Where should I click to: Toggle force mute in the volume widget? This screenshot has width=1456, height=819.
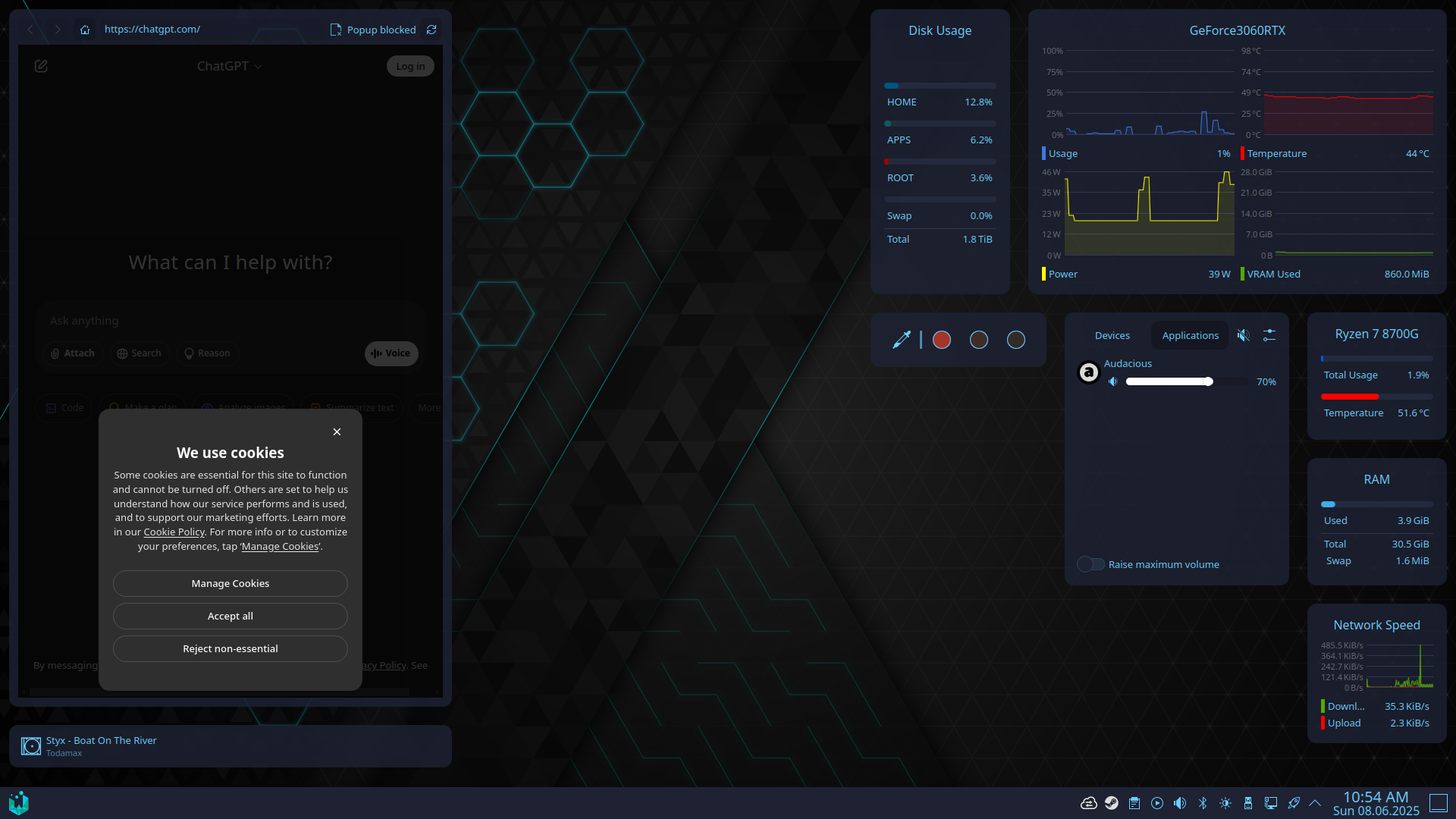click(x=1244, y=335)
